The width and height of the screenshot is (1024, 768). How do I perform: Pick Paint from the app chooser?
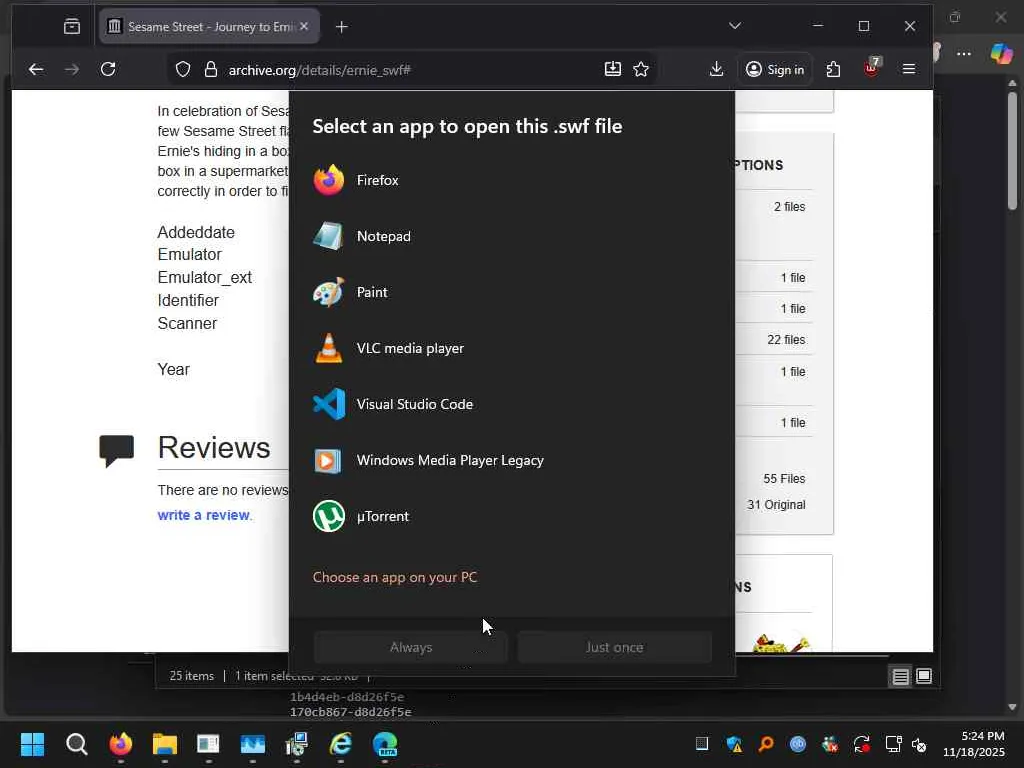point(512,292)
